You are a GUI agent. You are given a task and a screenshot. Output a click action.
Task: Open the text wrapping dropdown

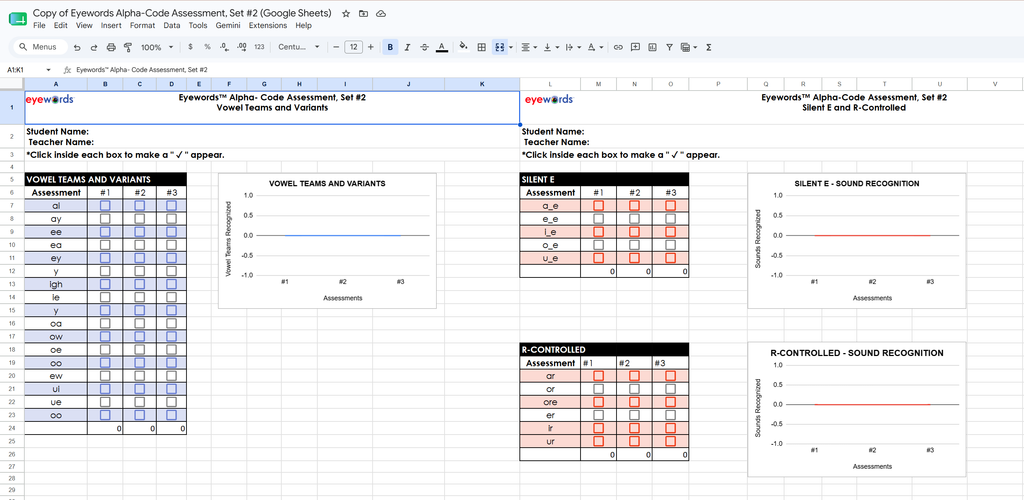tap(572, 47)
